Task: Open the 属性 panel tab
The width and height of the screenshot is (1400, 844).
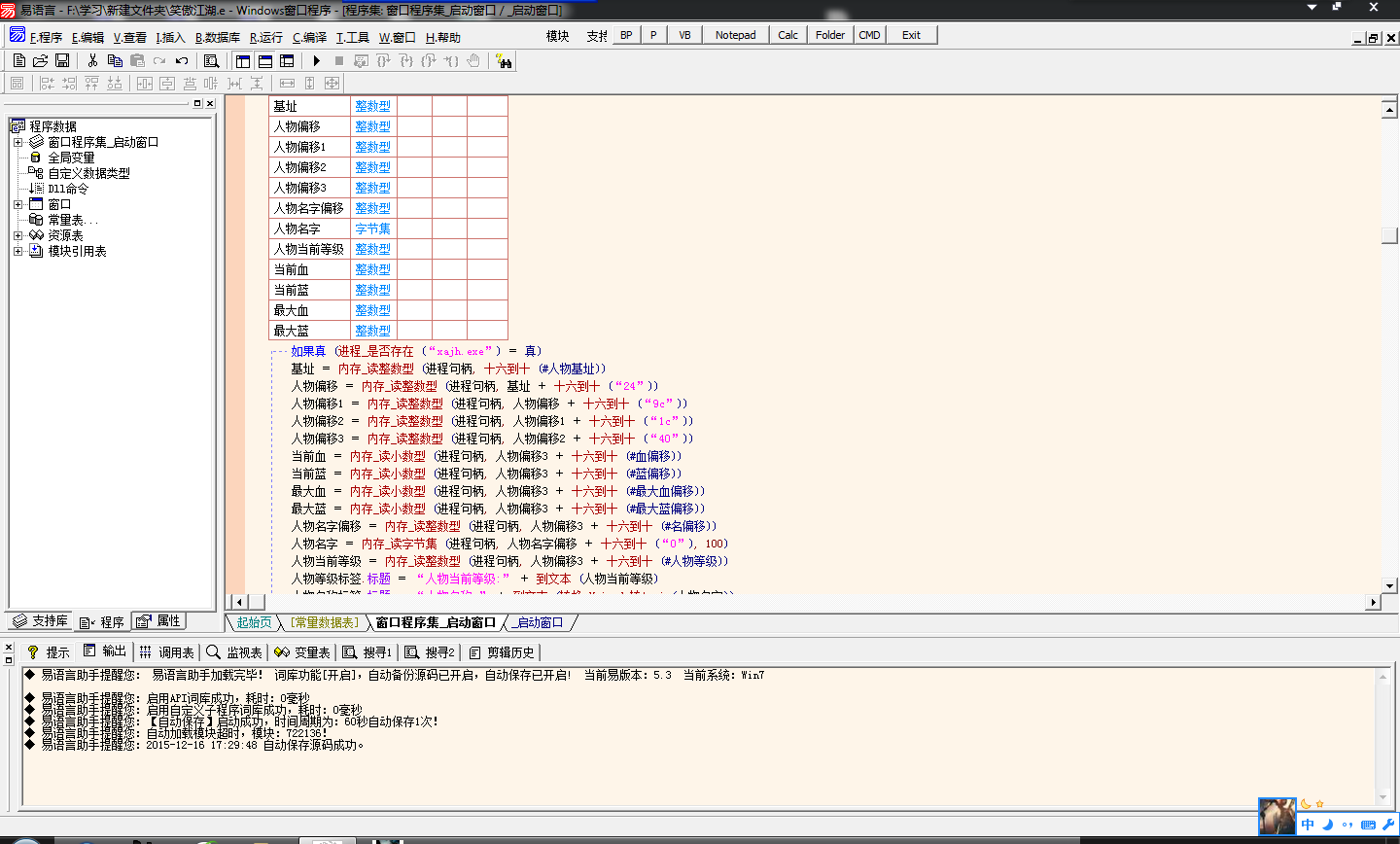Action: tap(158, 621)
